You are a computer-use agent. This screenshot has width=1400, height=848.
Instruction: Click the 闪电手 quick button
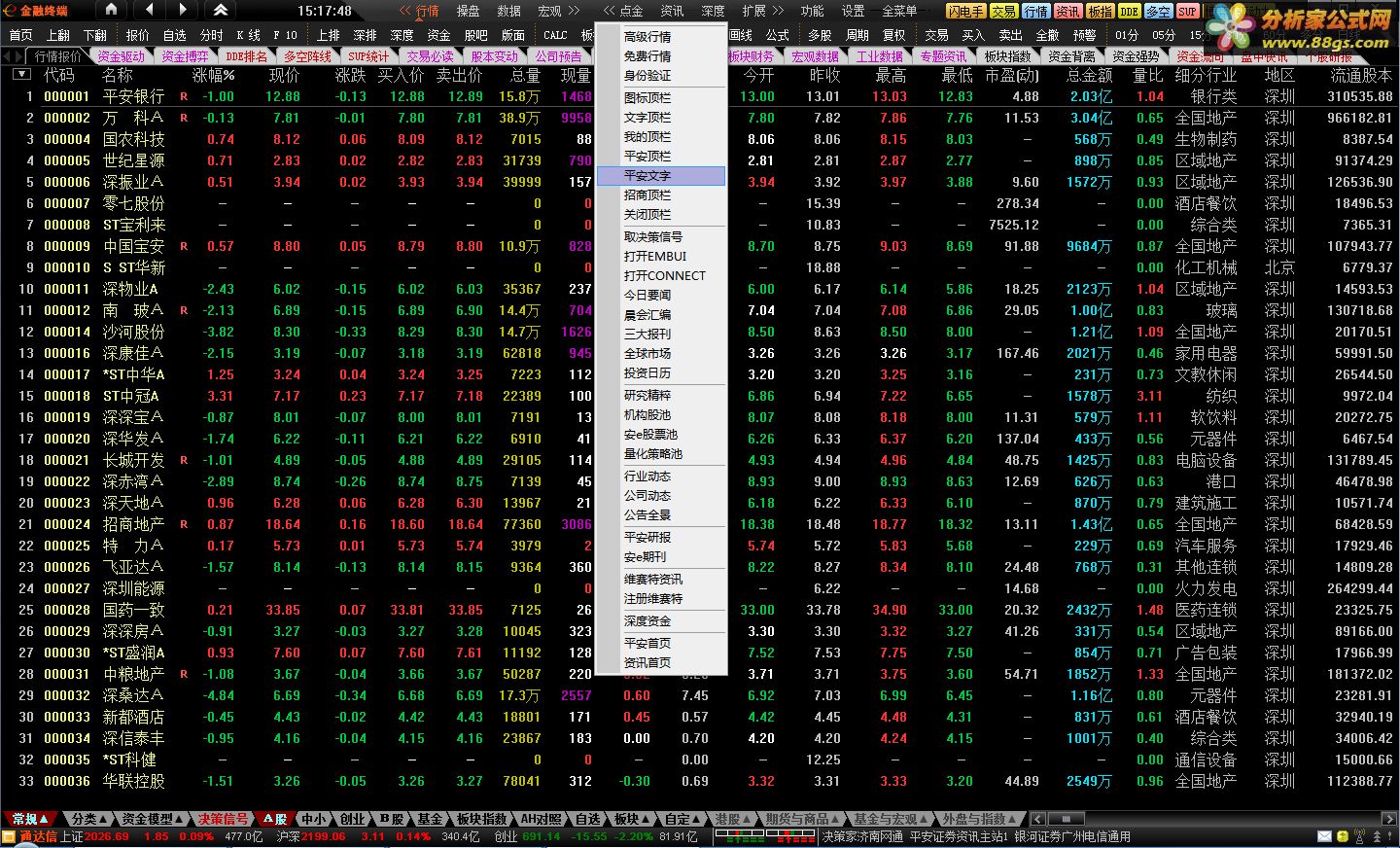[965, 11]
